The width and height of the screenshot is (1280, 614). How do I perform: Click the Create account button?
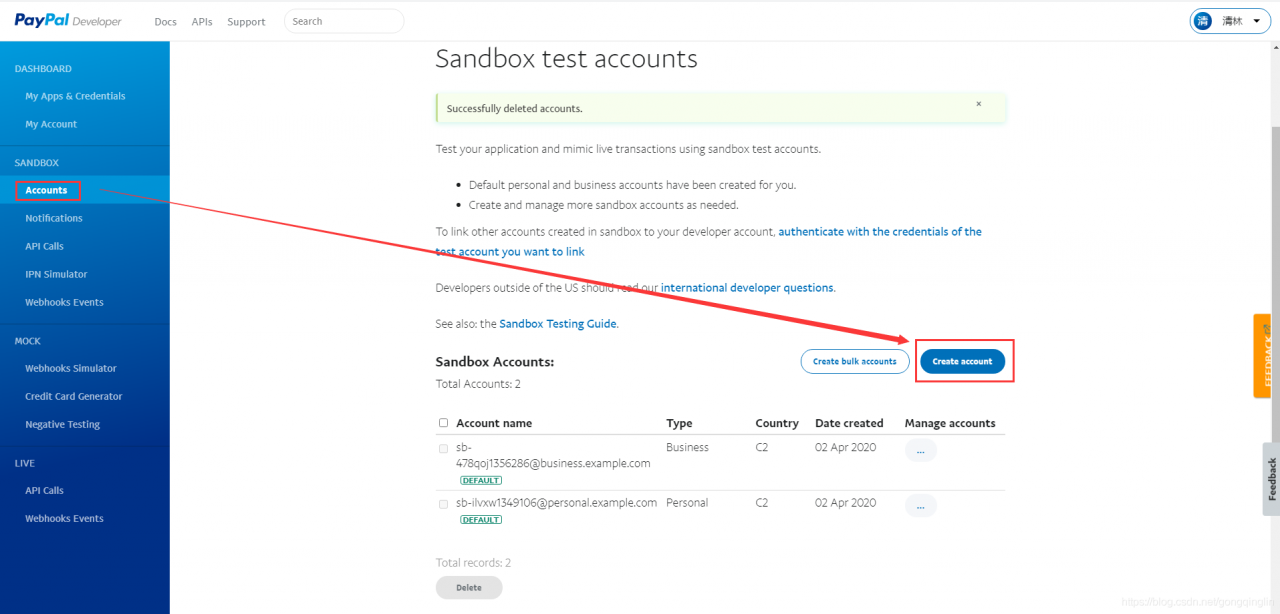click(x=962, y=361)
